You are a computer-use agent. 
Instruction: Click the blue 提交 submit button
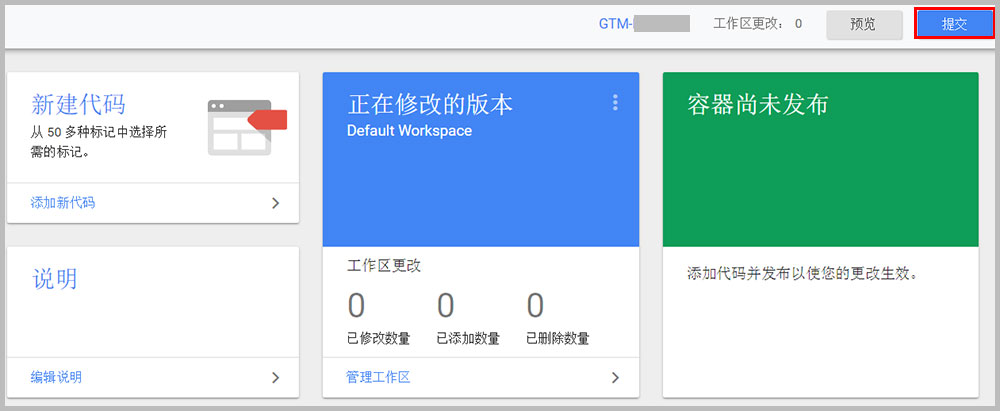[x=954, y=24]
